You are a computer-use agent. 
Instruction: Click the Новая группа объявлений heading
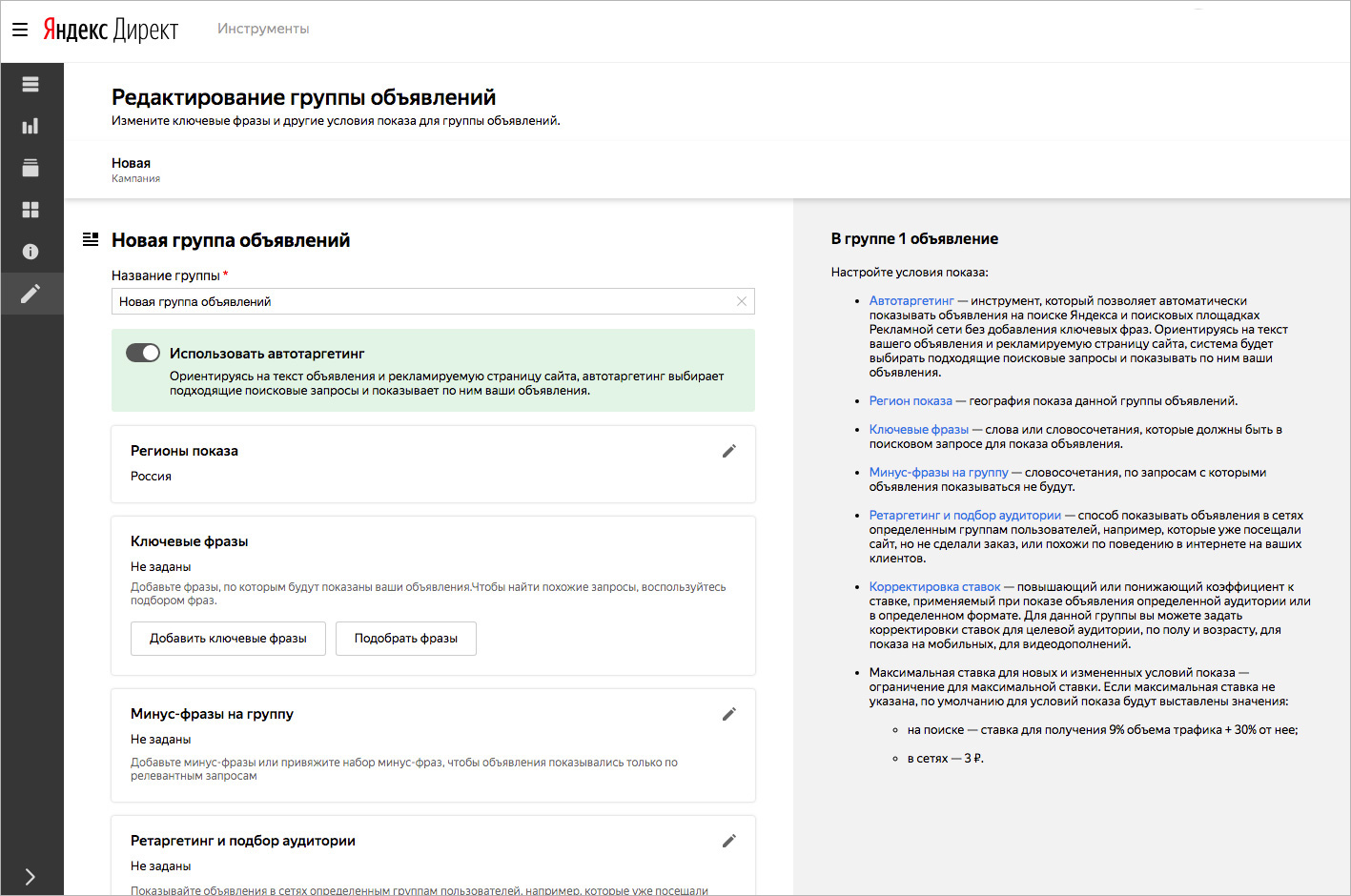[x=231, y=240]
